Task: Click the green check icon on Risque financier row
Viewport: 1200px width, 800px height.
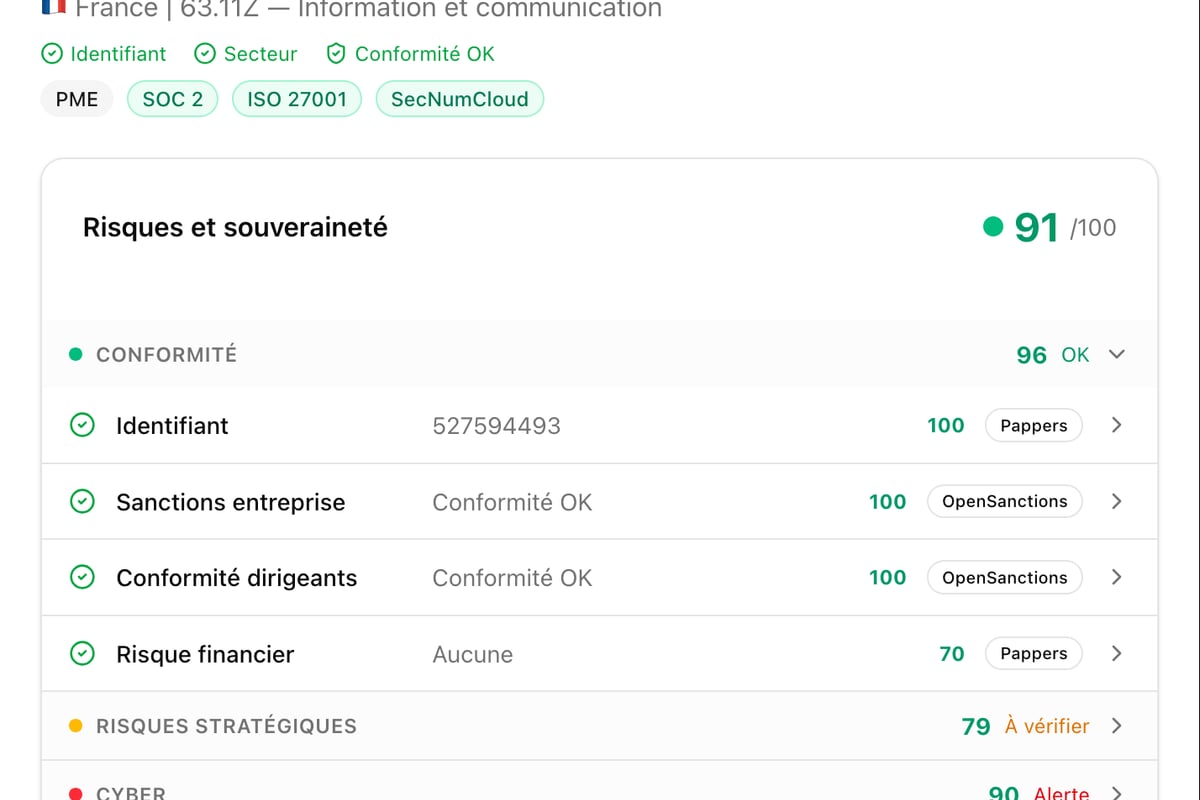Action: pos(82,653)
